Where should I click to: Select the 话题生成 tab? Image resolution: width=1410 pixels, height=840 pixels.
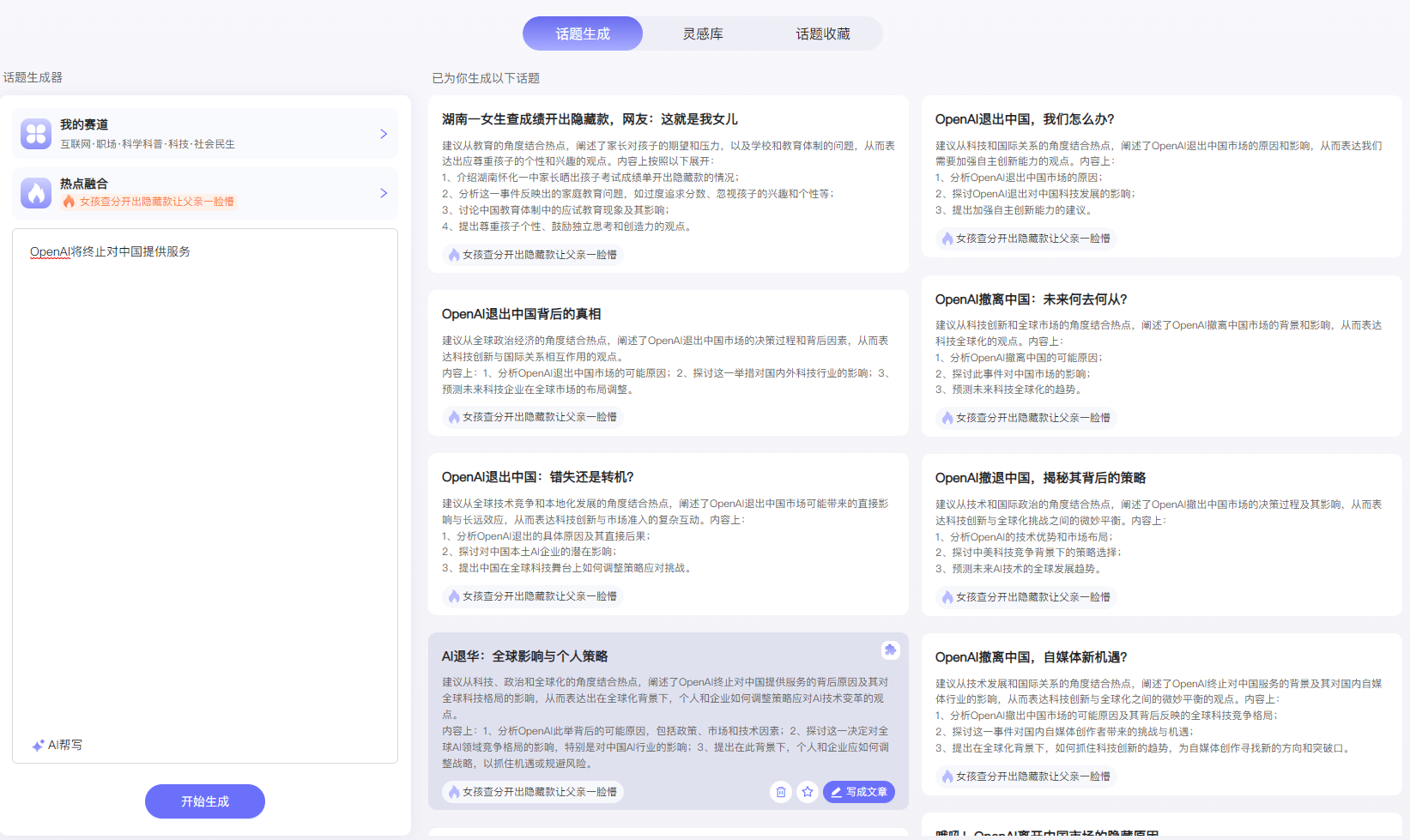pyautogui.click(x=583, y=33)
